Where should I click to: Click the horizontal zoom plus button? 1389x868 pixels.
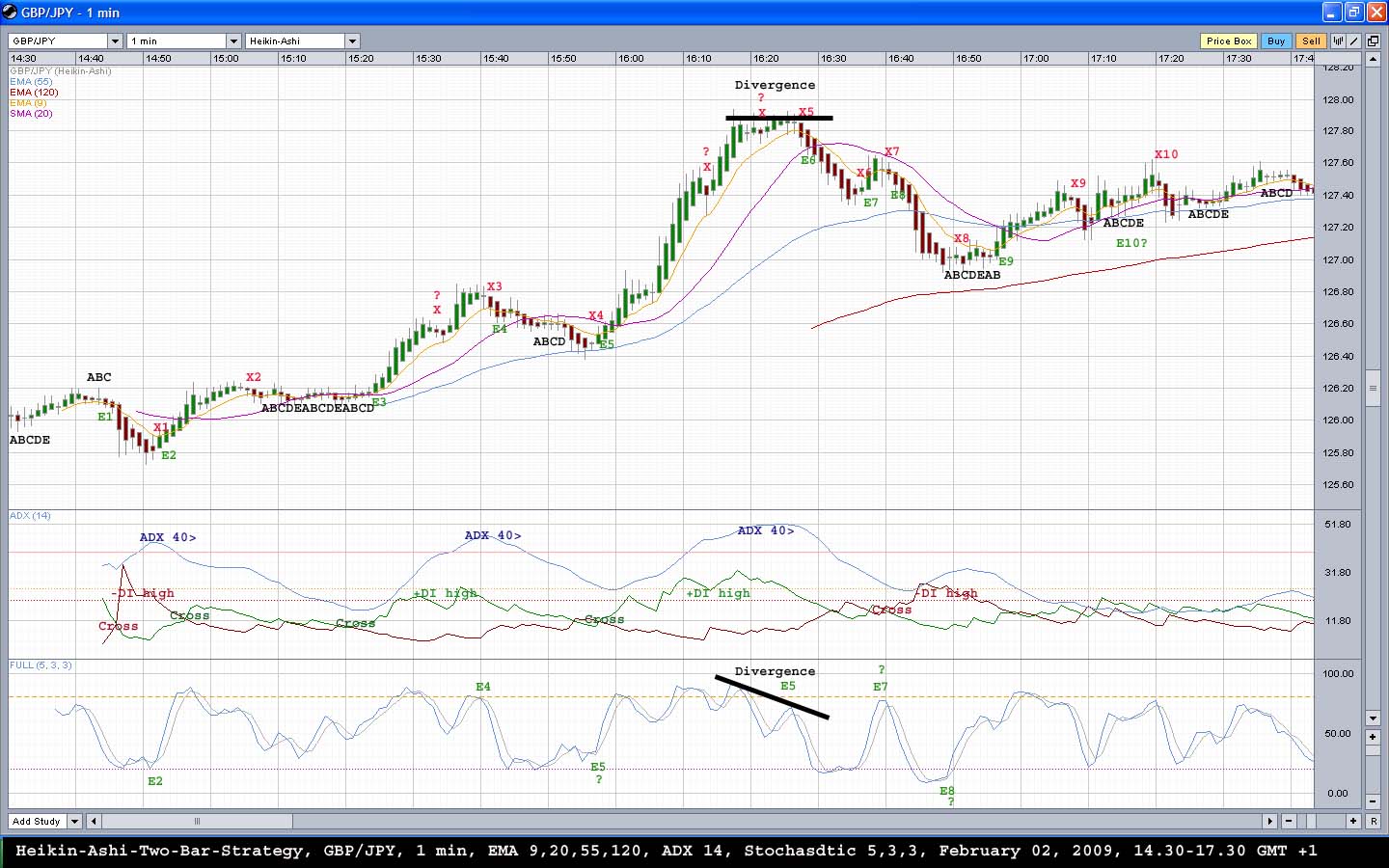1353,821
